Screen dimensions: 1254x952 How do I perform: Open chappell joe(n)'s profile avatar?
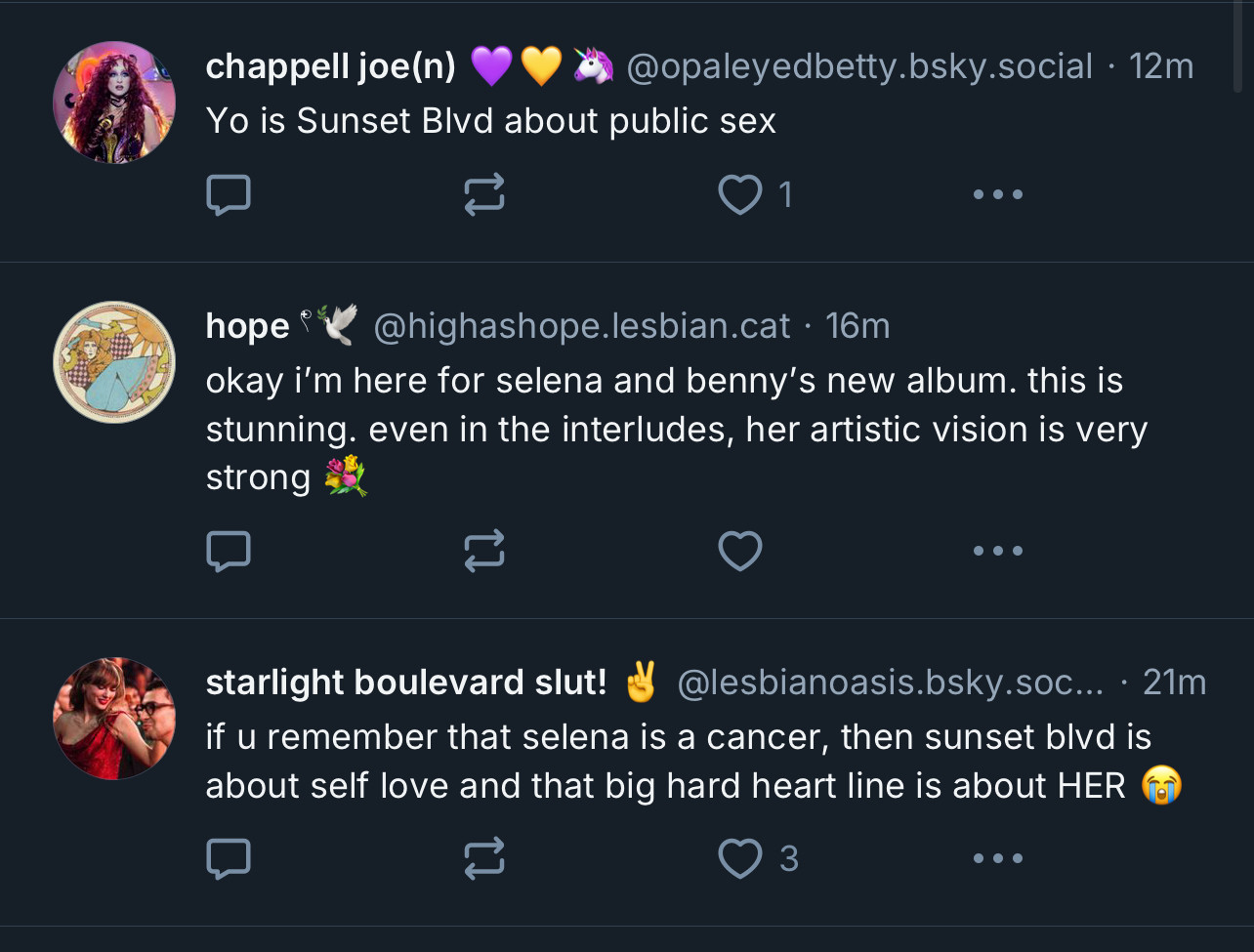114,103
